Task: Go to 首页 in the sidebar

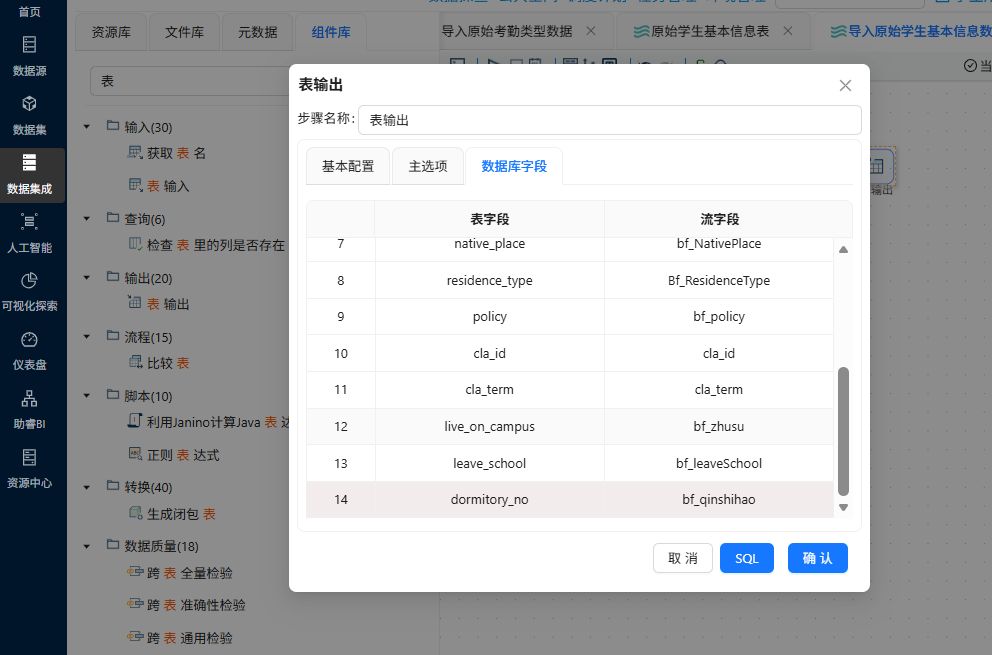Action: pyautogui.click(x=29, y=11)
